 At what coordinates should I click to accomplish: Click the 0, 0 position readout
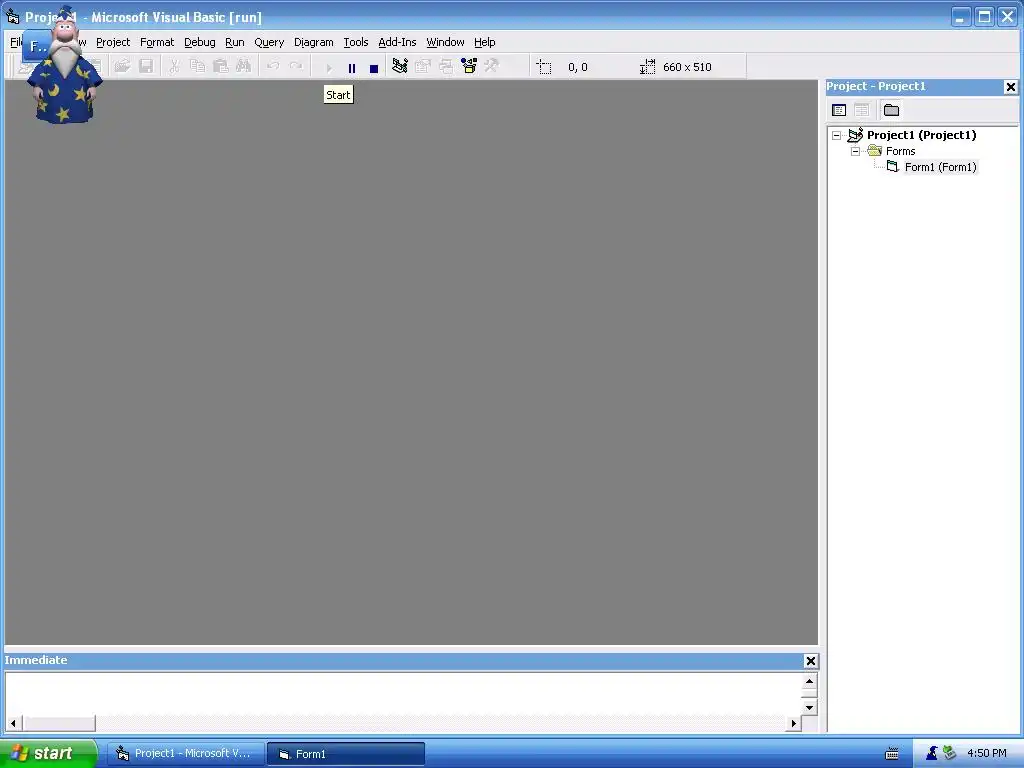[577, 67]
